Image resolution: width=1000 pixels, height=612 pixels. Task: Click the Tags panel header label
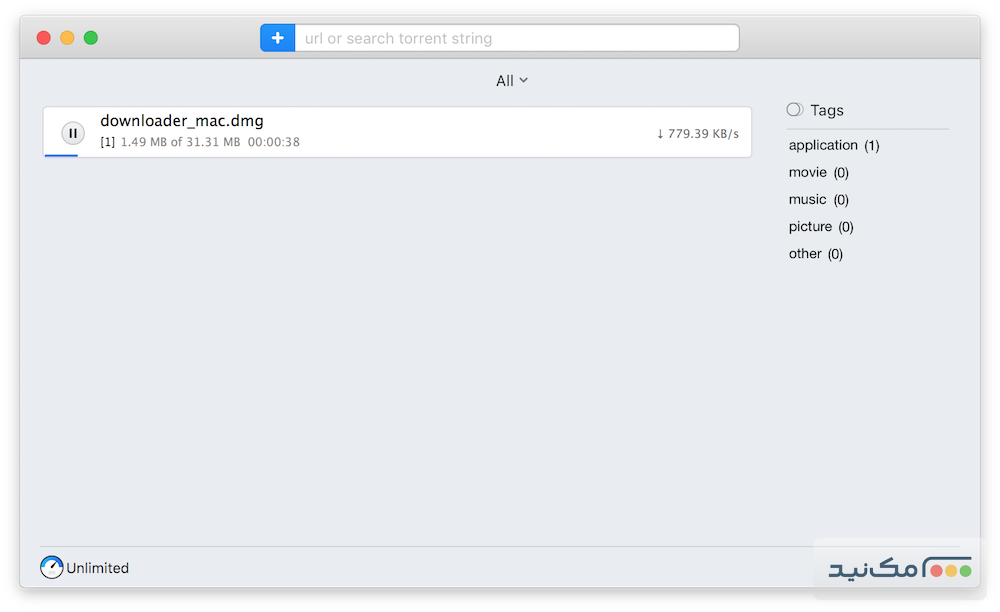[x=827, y=110]
